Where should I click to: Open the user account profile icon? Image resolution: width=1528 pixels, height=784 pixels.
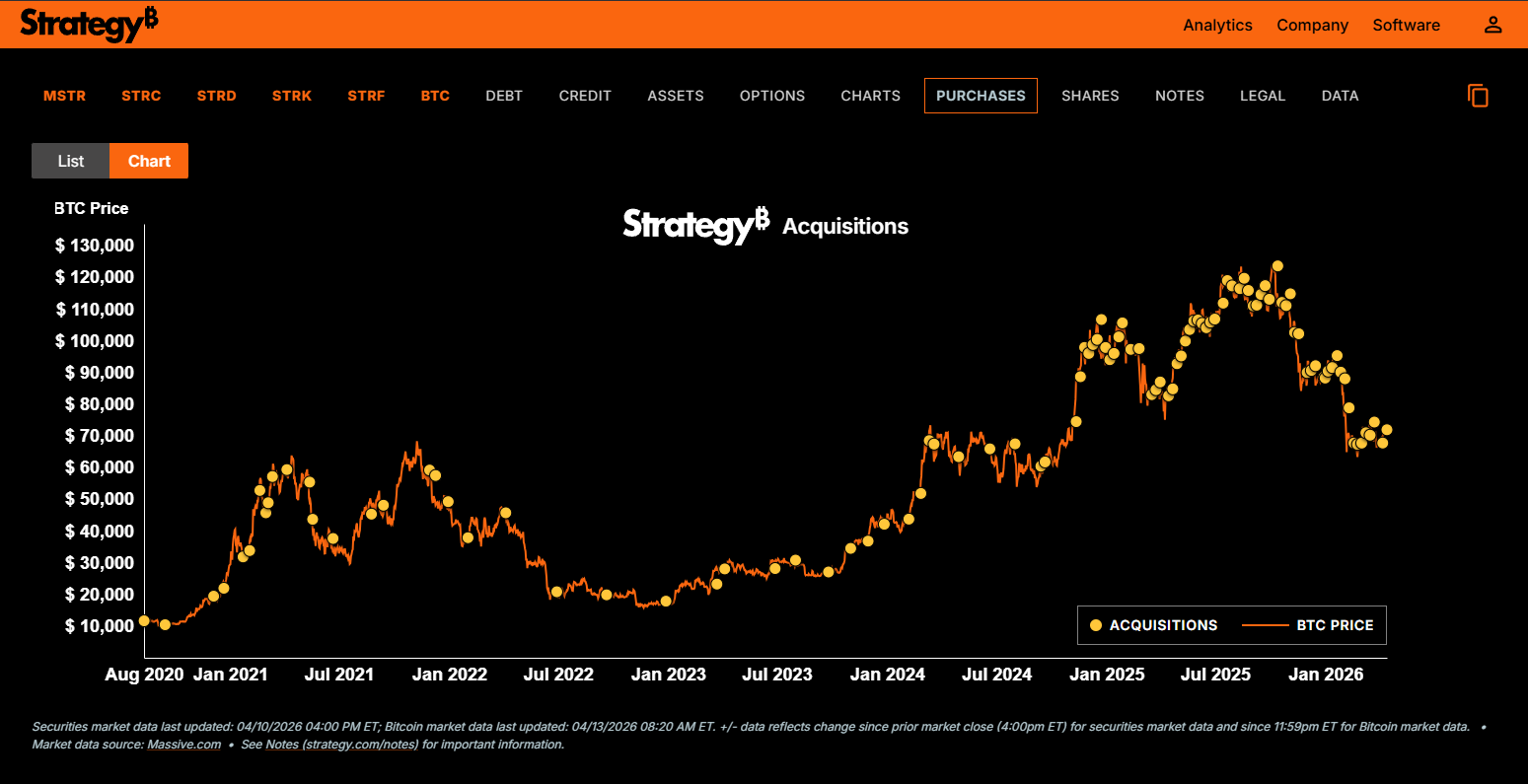[1492, 25]
